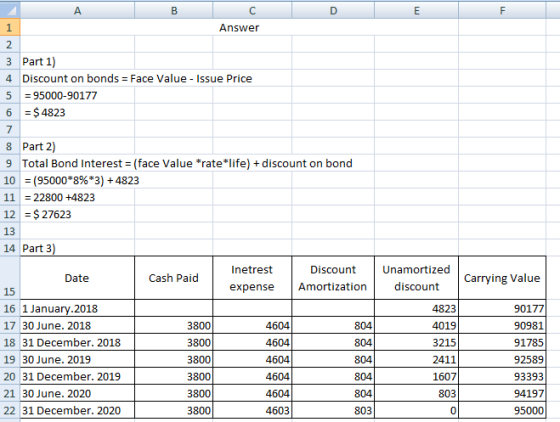Viewport: 560px width, 422px height.
Task: Click the 'Answer' title cell
Action: [x=239, y=27]
